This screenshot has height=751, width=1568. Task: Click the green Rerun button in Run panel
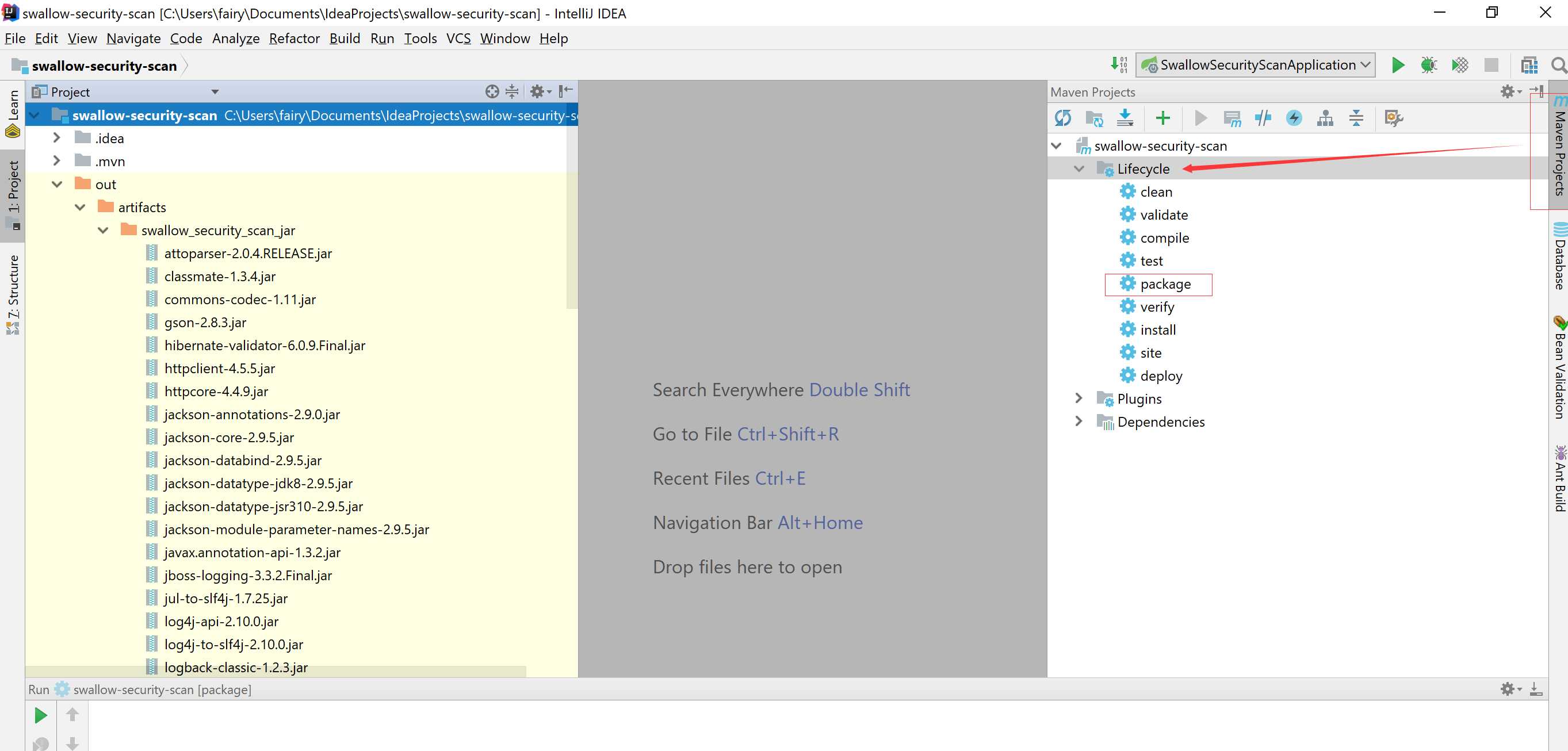coord(41,716)
